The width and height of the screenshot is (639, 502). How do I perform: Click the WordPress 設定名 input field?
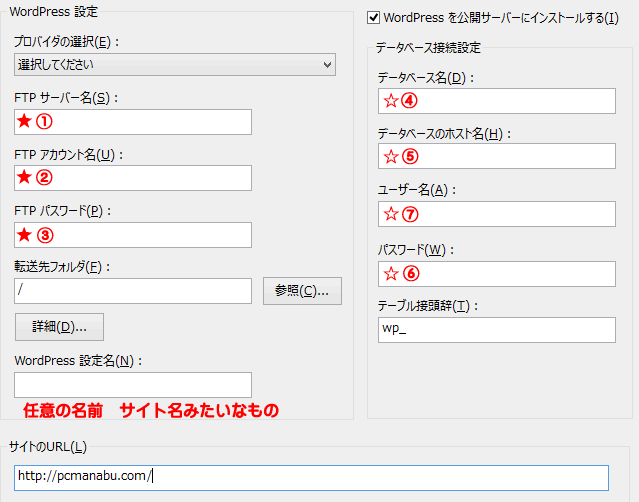tap(133, 385)
